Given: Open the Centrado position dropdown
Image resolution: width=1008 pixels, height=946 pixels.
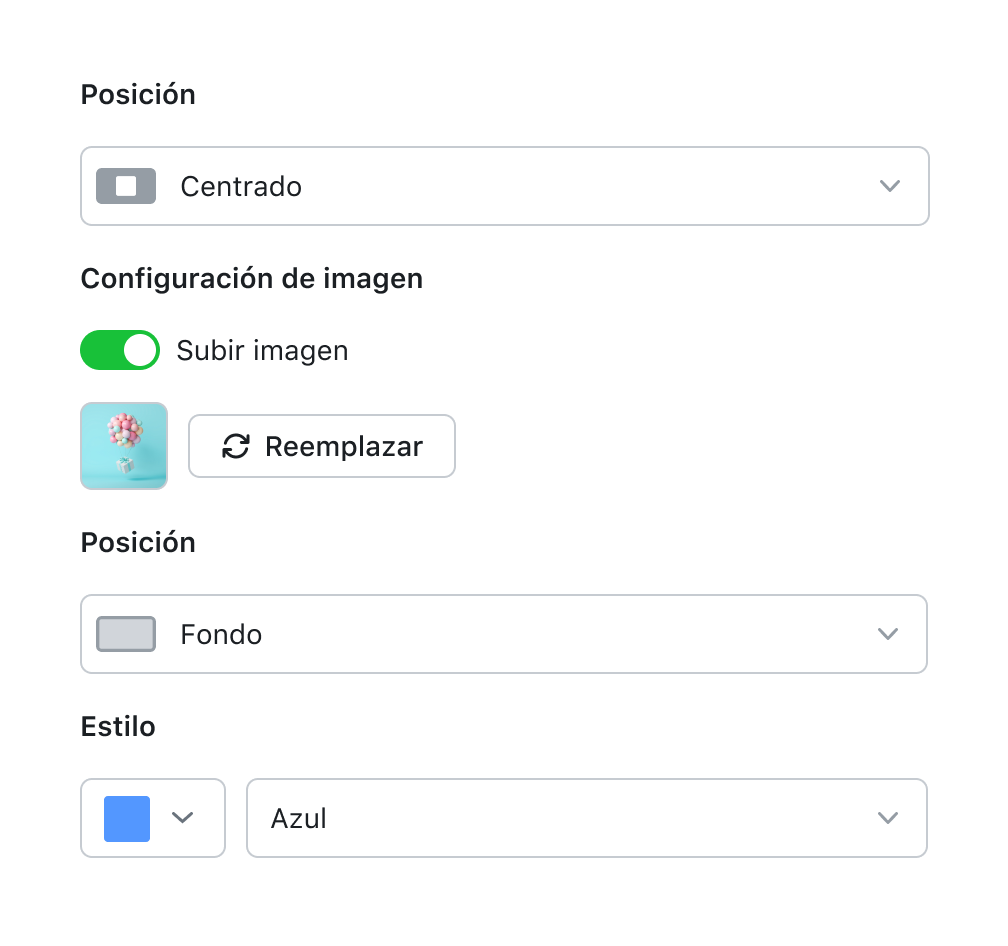Looking at the screenshot, I should click(504, 186).
